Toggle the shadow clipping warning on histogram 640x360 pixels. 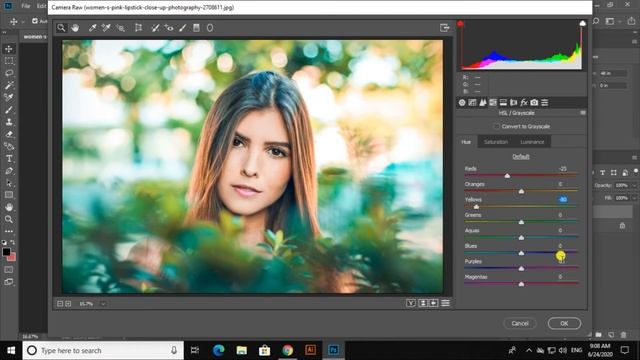pyautogui.click(x=460, y=24)
